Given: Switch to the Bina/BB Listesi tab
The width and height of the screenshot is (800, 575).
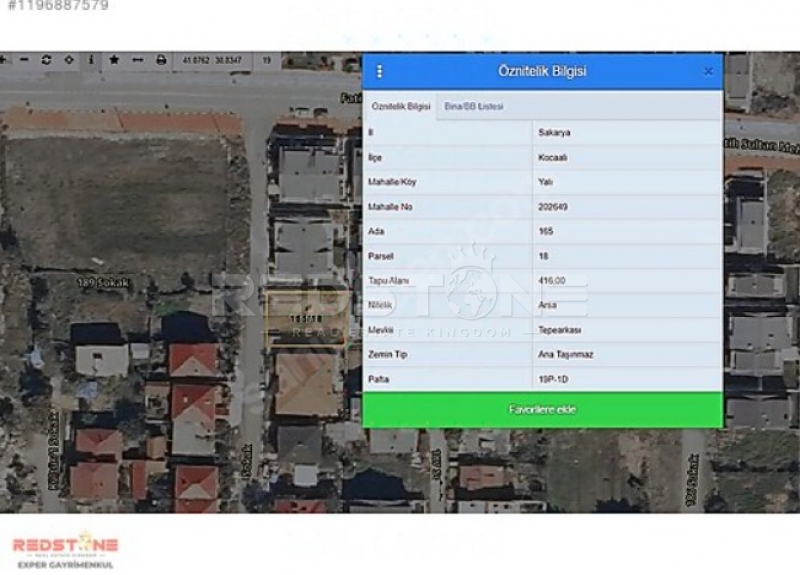Looking at the screenshot, I should (x=474, y=106).
